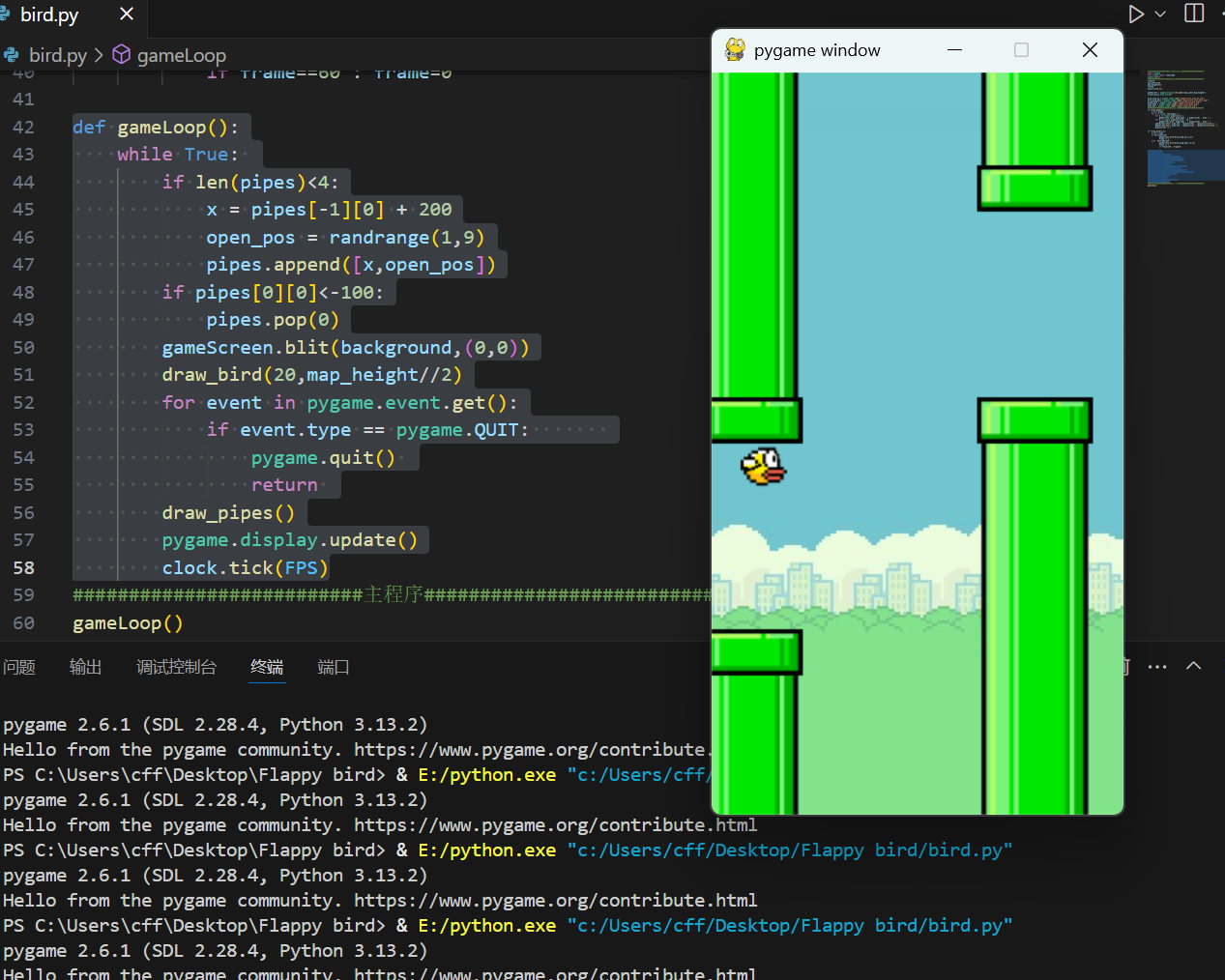The image size is (1225, 980).
Task: Click the yellow bird in the game
Action: [x=764, y=466]
